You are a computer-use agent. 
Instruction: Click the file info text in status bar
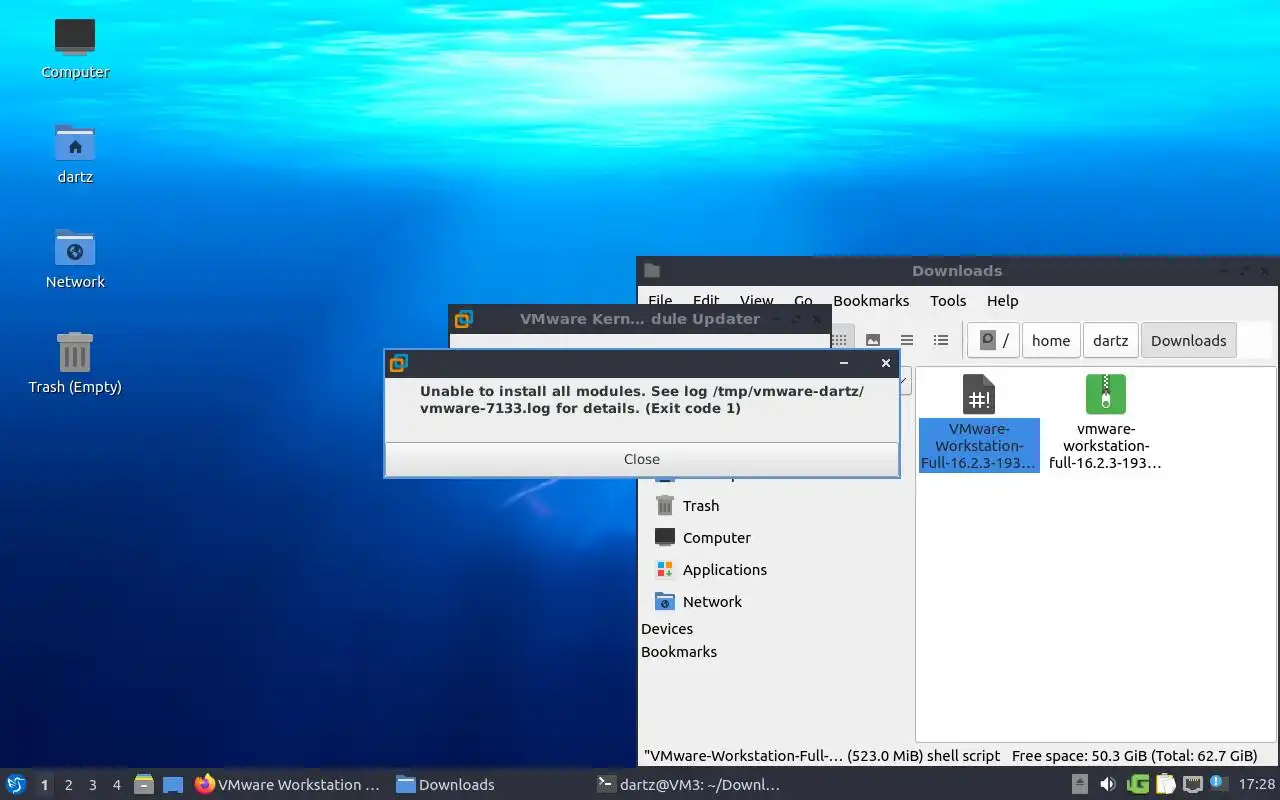[822, 756]
